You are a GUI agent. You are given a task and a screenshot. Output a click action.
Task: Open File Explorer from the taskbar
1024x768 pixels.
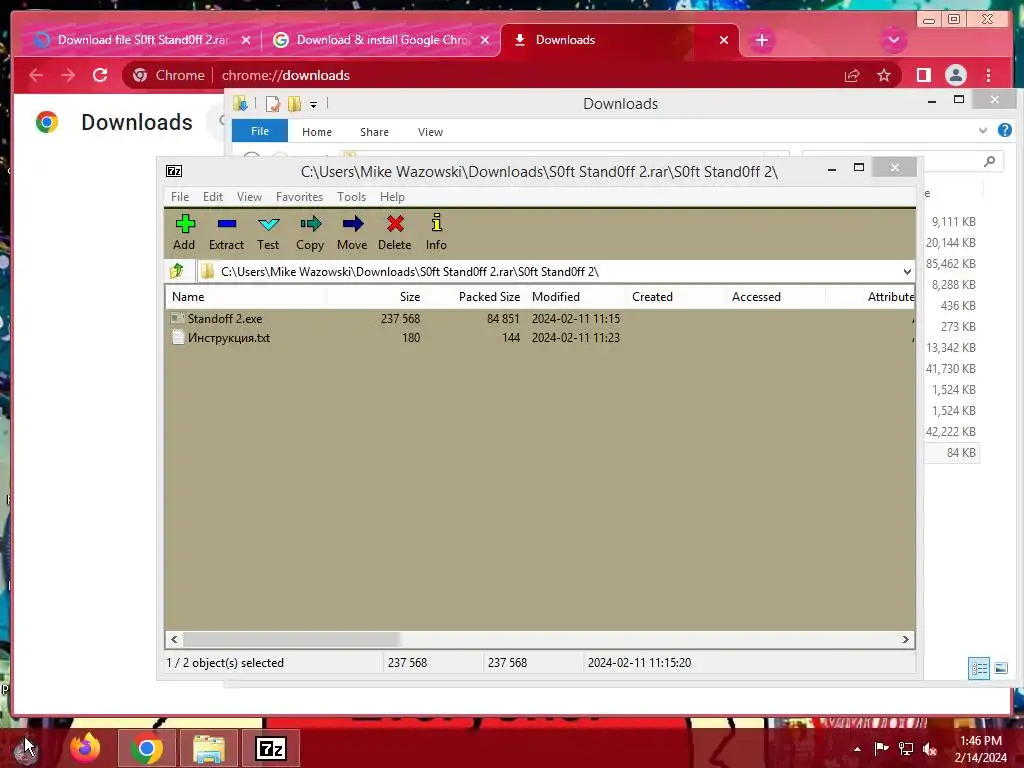(x=208, y=748)
